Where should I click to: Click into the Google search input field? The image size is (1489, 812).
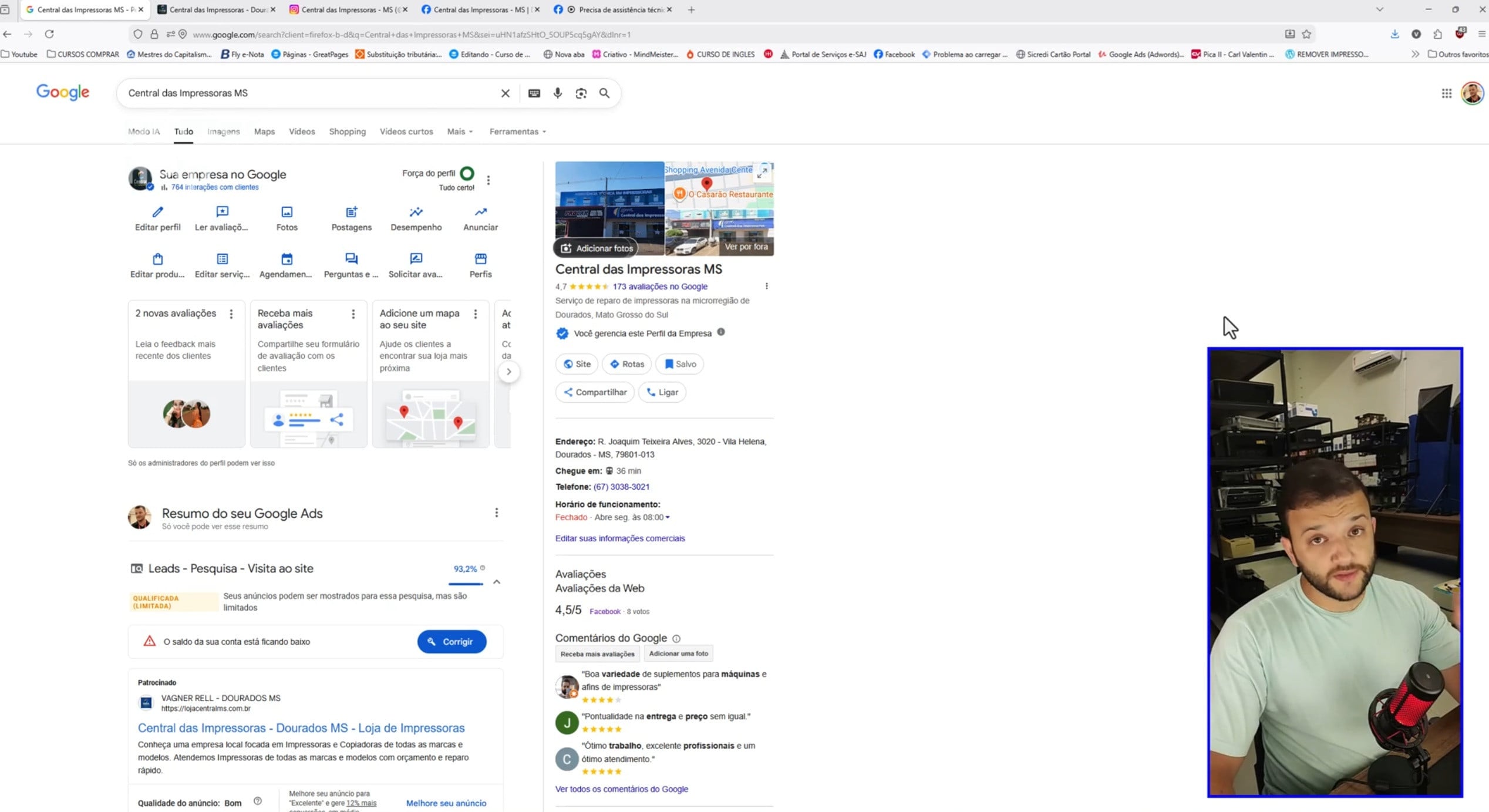coord(305,93)
